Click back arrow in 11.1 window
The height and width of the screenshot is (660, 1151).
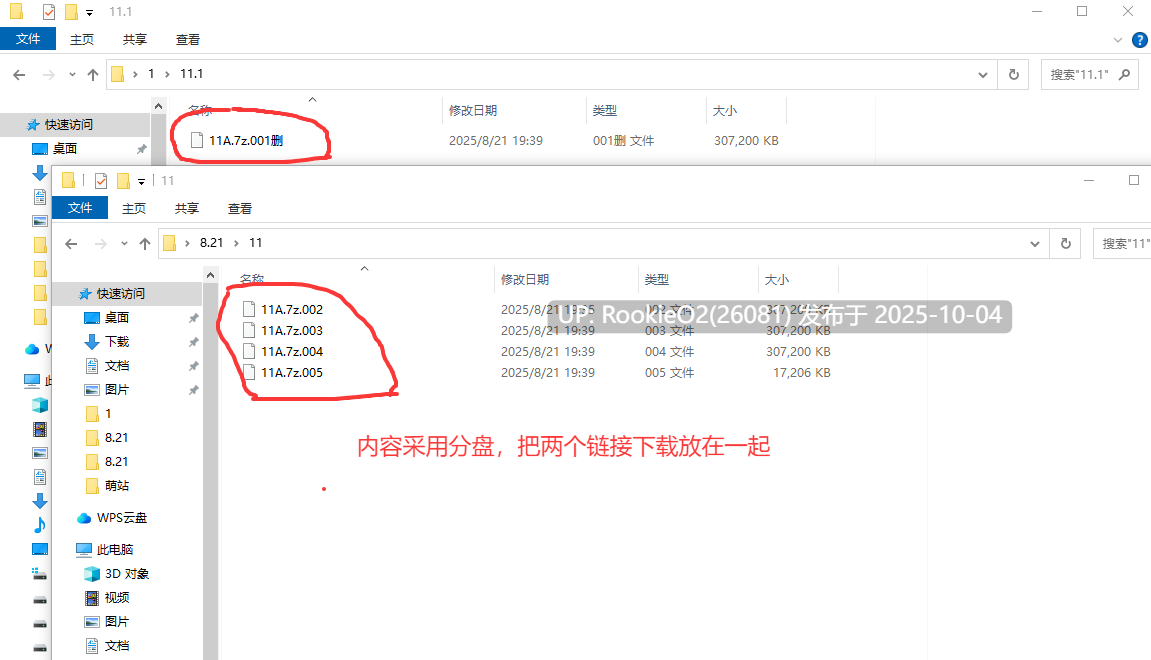[x=19, y=74]
